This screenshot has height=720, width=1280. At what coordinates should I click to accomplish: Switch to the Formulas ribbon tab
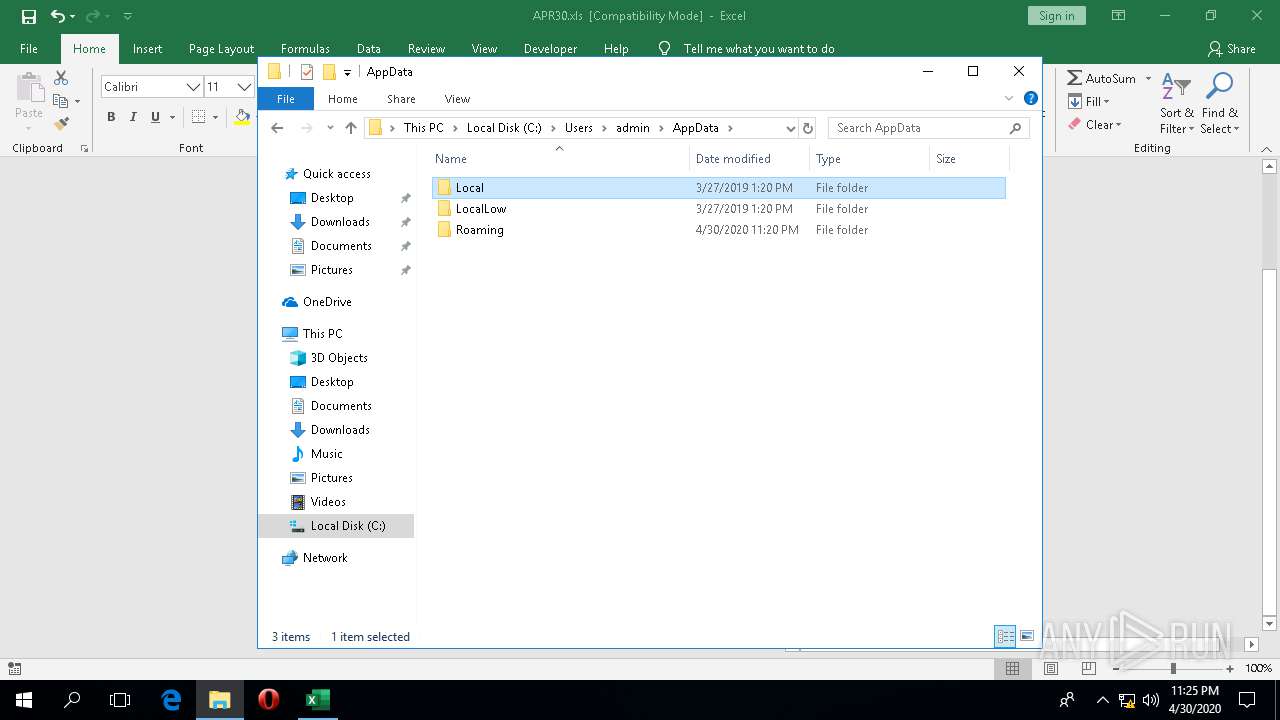point(305,49)
